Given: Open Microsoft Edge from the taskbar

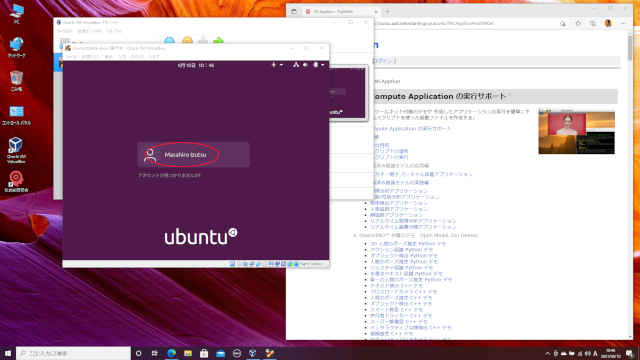Looking at the screenshot, I should pos(171,353).
